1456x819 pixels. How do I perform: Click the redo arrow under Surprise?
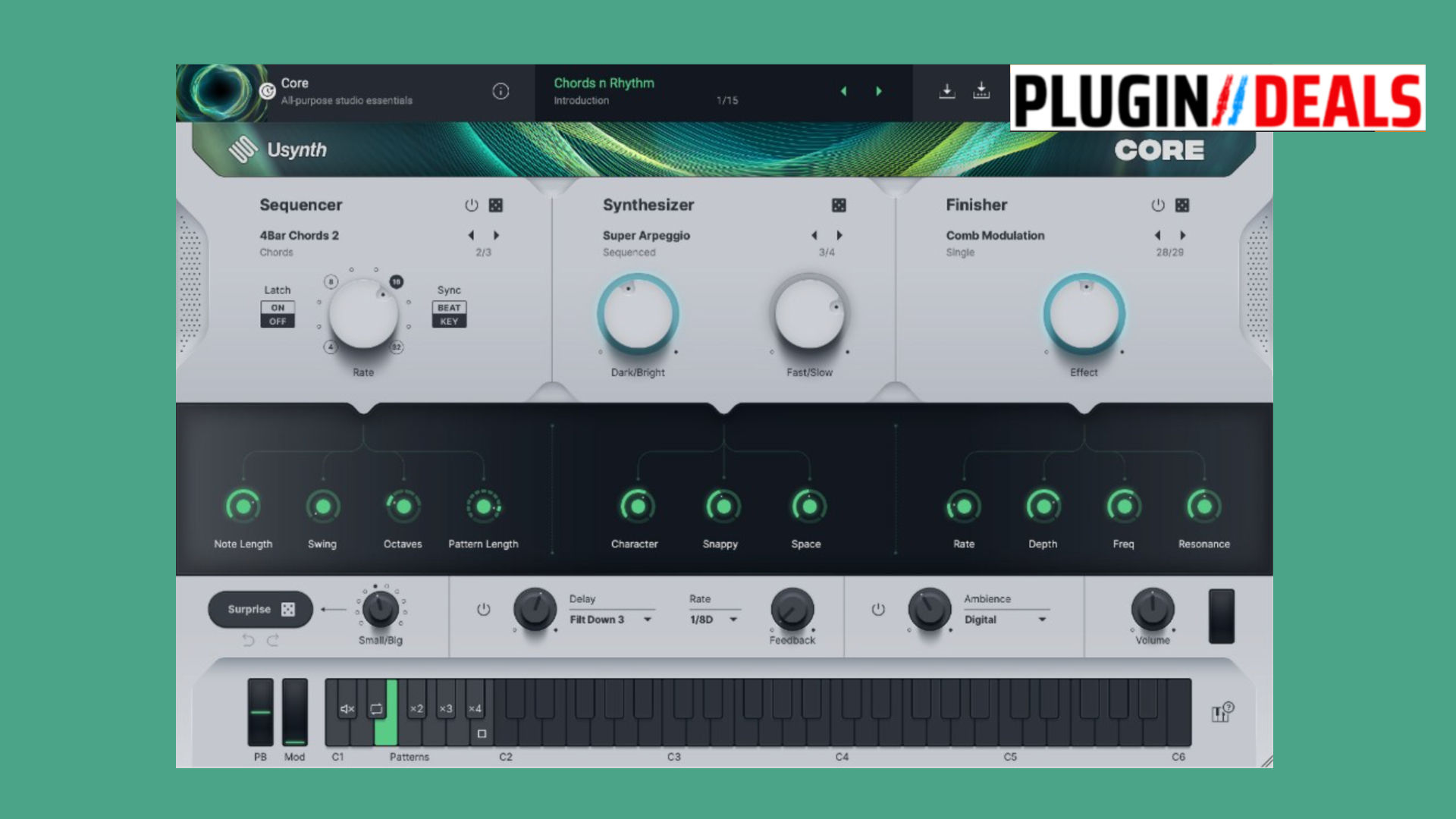[273, 641]
